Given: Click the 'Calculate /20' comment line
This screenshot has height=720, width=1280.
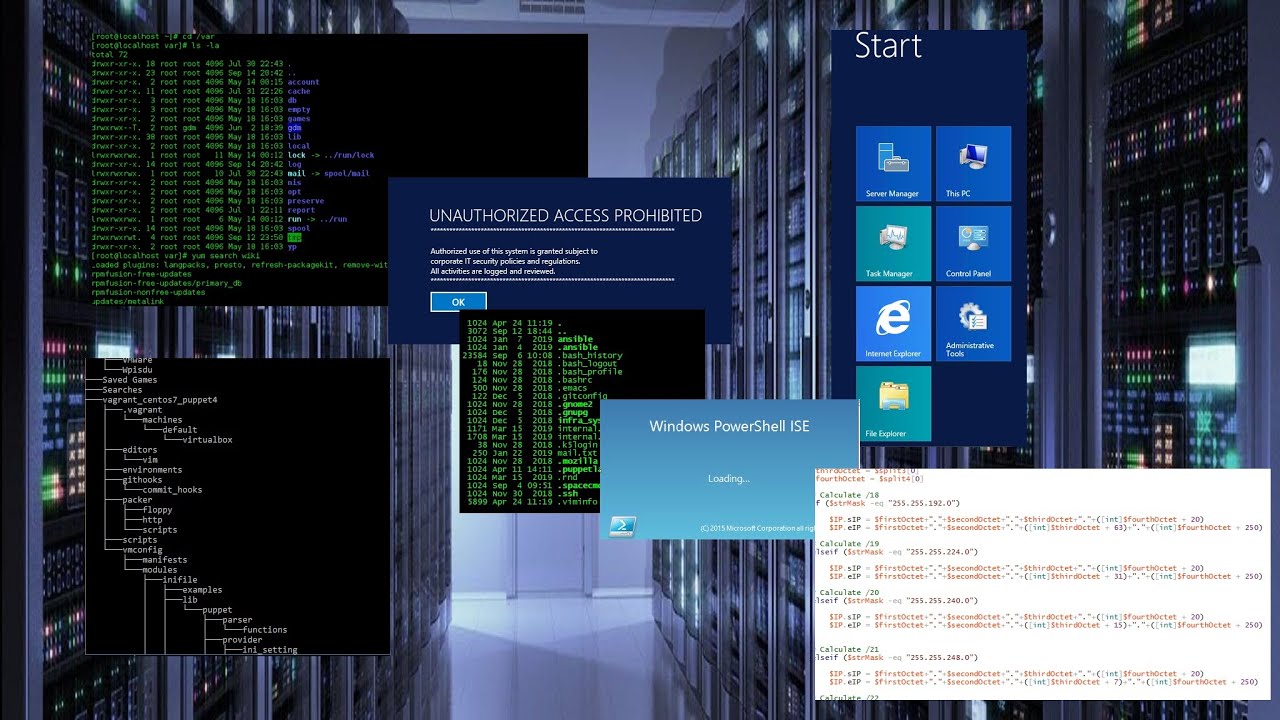Looking at the screenshot, I should [848, 592].
